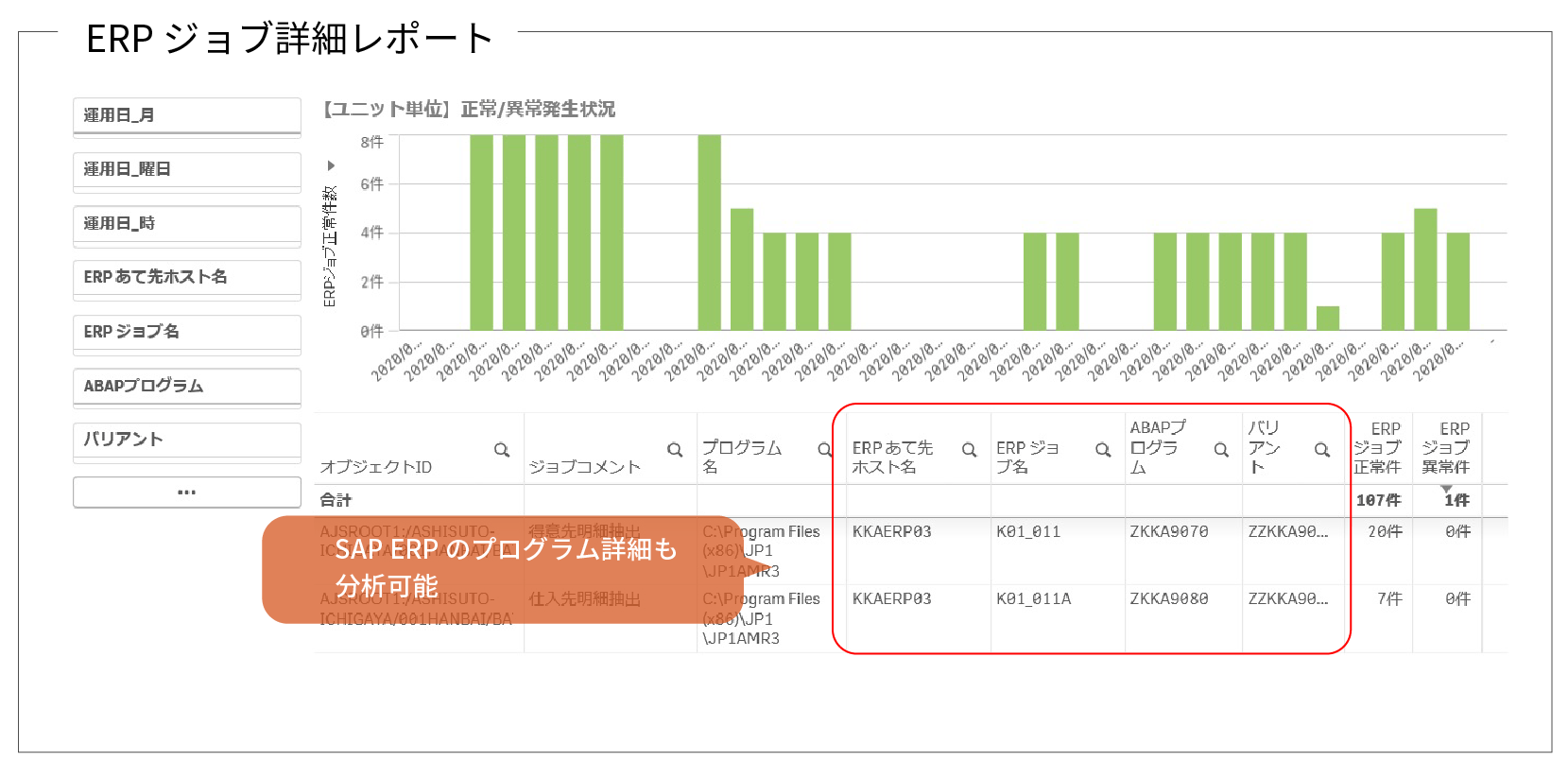The width and height of the screenshot is (1568, 778).
Task: Open the 運用日_月 filter
Action: 187,116
